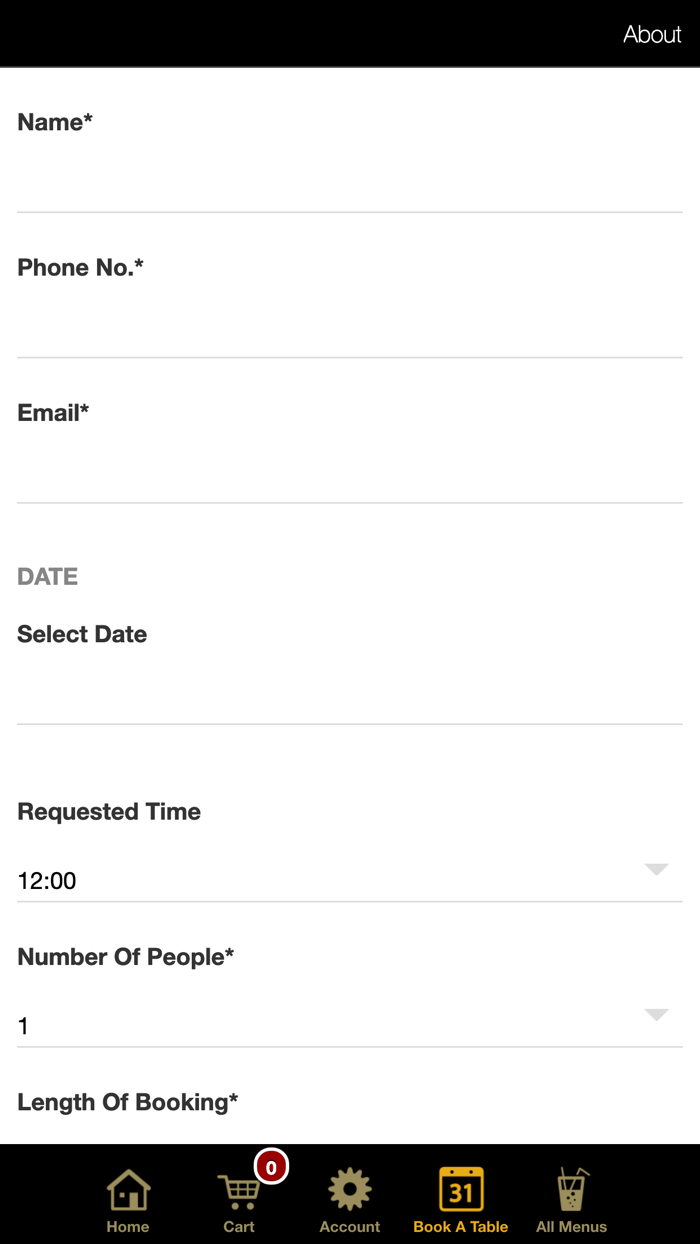Expand the Requested Time dropdown arrow
The image size is (700, 1244).
(x=656, y=869)
